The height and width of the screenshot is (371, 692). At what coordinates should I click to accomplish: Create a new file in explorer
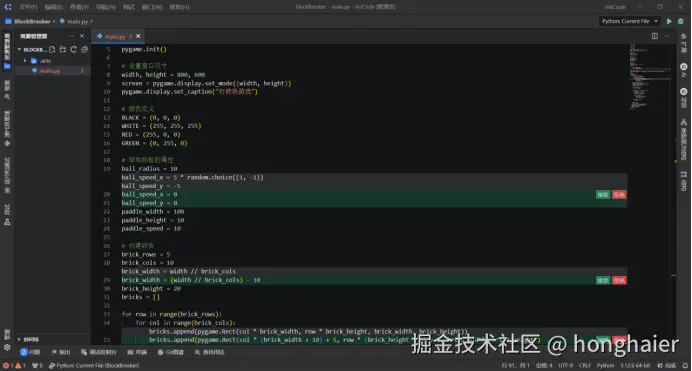[52, 49]
